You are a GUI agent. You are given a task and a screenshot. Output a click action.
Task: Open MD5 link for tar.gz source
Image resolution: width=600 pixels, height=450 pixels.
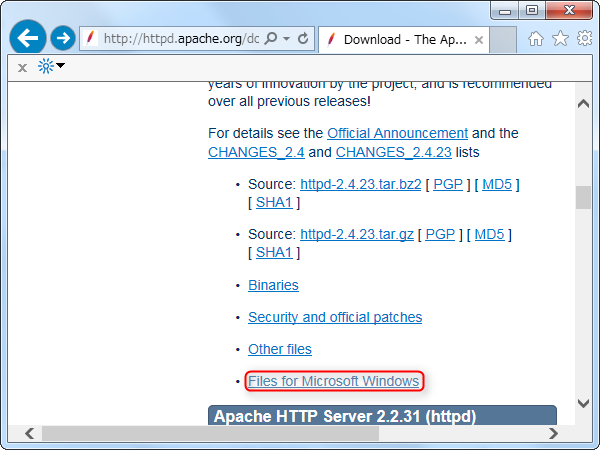coord(489,234)
